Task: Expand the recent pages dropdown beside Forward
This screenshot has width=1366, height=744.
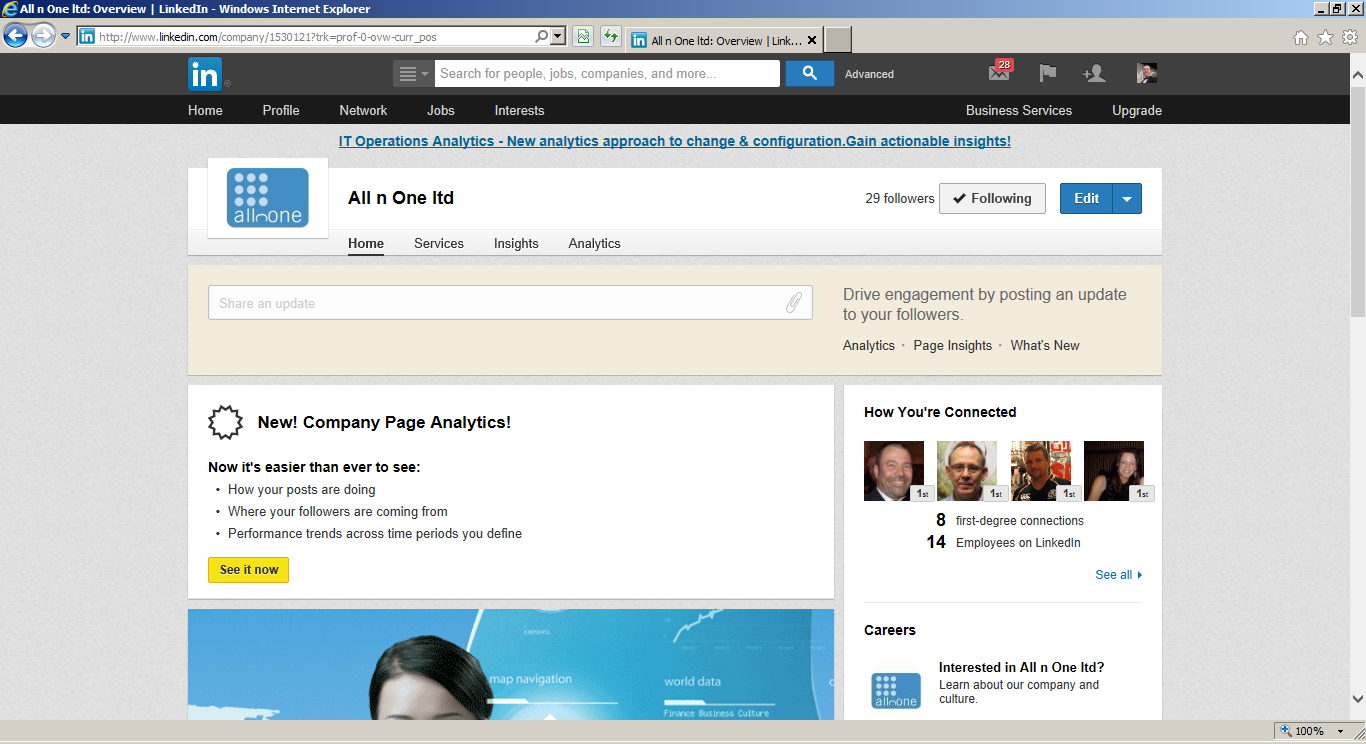Action: (x=66, y=37)
